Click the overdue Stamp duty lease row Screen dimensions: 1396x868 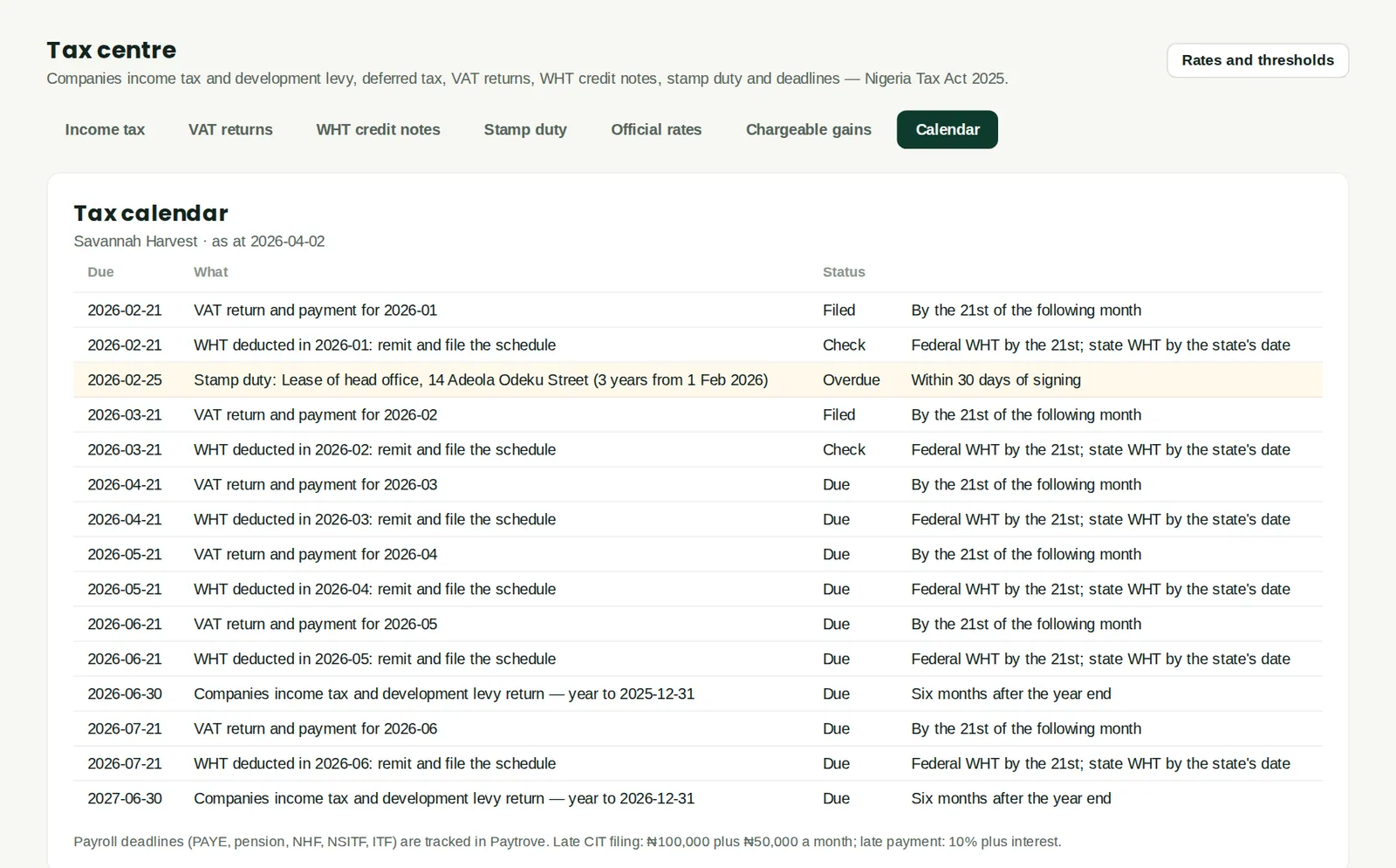(x=698, y=380)
